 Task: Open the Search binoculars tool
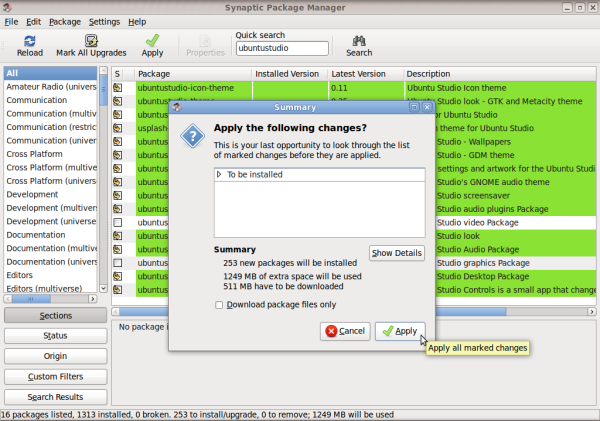[359, 41]
